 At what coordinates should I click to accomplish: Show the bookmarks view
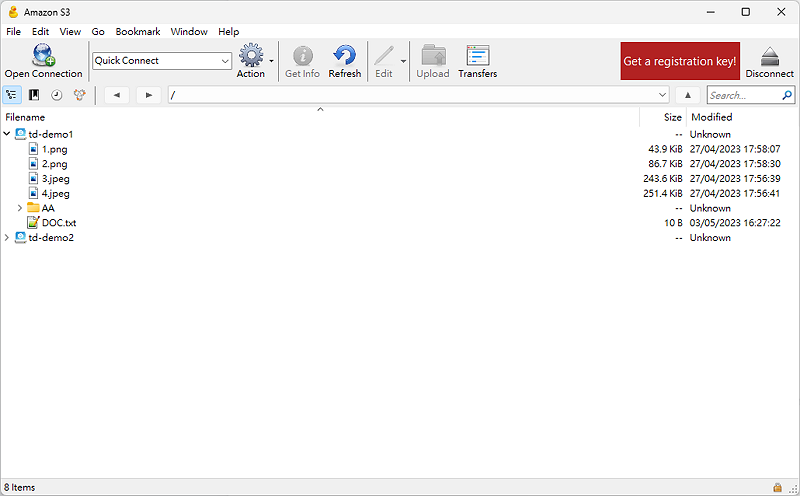pyautogui.click(x=34, y=95)
